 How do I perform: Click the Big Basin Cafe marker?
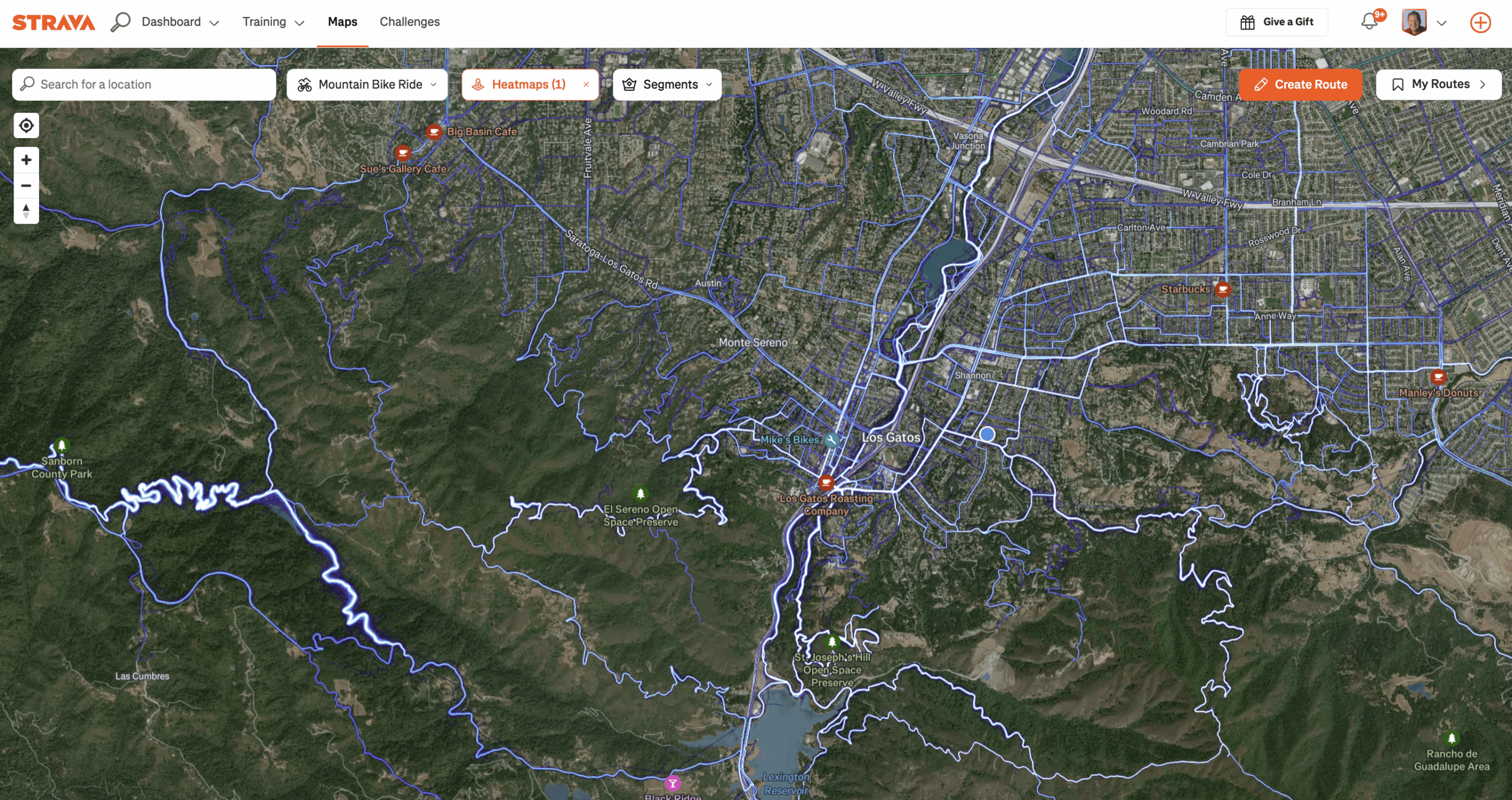pyautogui.click(x=435, y=132)
